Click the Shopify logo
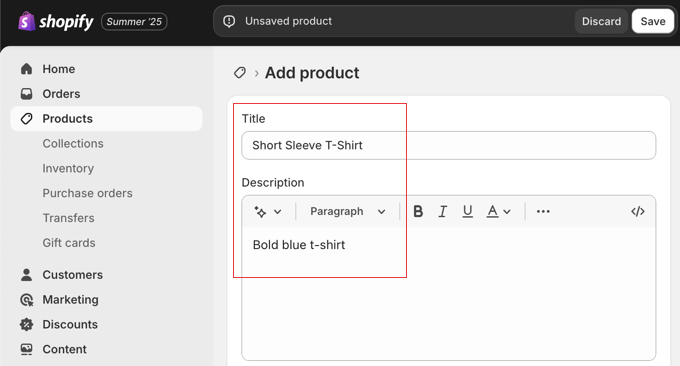The image size is (680, 366). [x=56, y=21]
